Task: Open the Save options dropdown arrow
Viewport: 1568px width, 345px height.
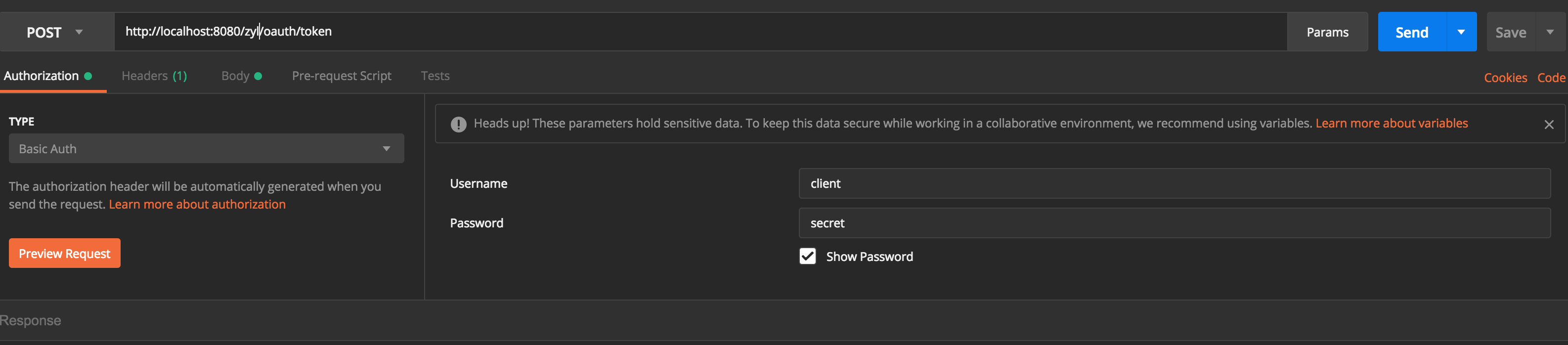Action: tap(1550, 32)
